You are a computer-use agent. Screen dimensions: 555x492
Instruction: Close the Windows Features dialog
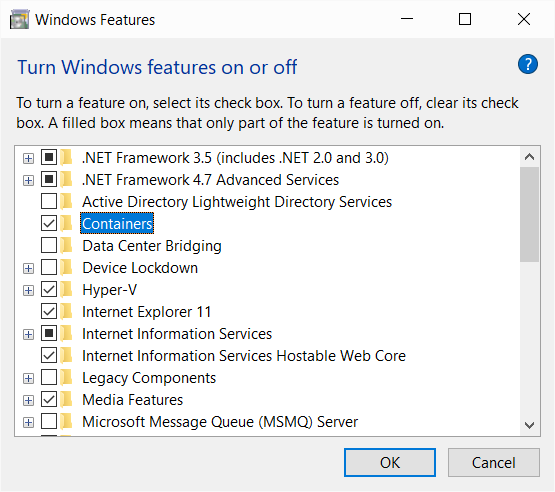pos(523,19)
